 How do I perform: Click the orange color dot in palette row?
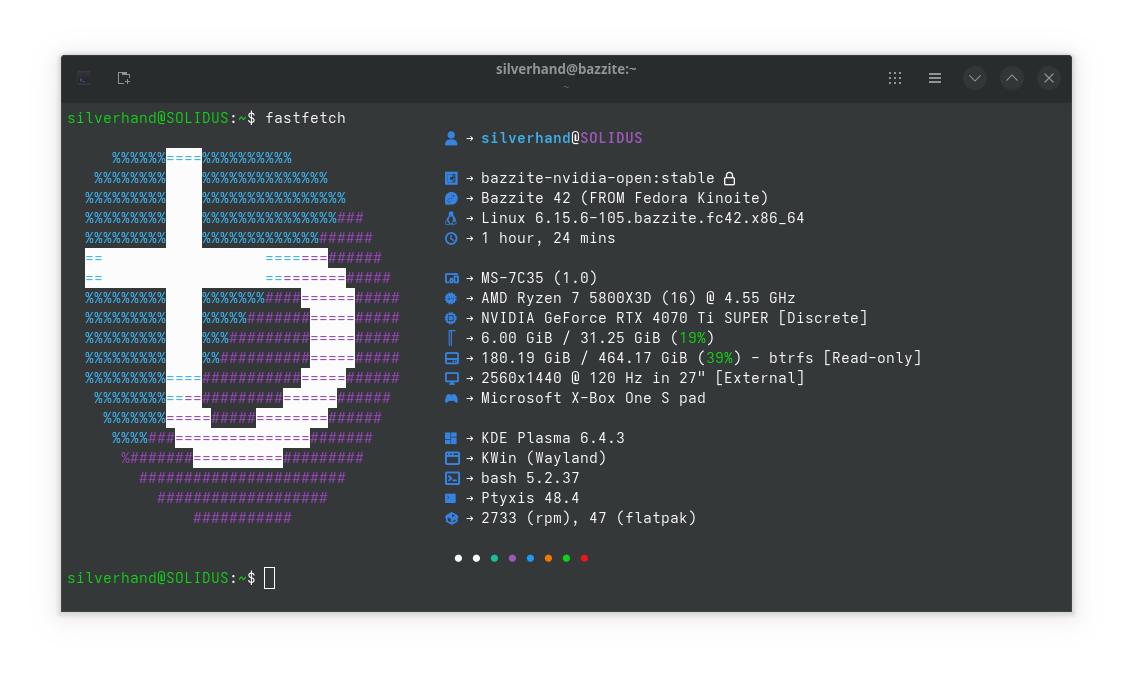548,558
